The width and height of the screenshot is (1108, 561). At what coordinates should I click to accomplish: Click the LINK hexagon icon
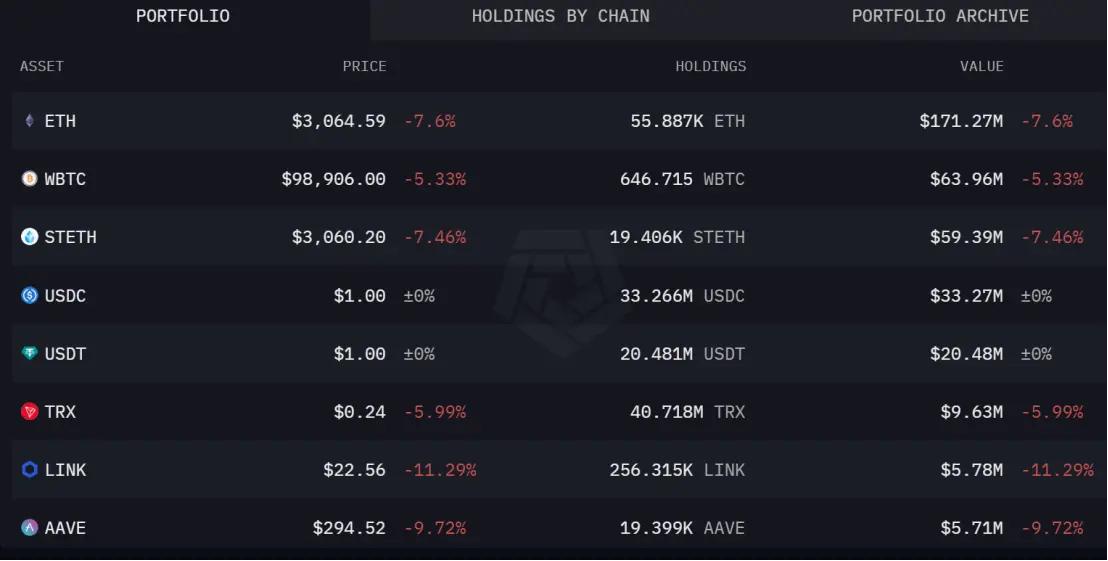click(x=29, y=469)
